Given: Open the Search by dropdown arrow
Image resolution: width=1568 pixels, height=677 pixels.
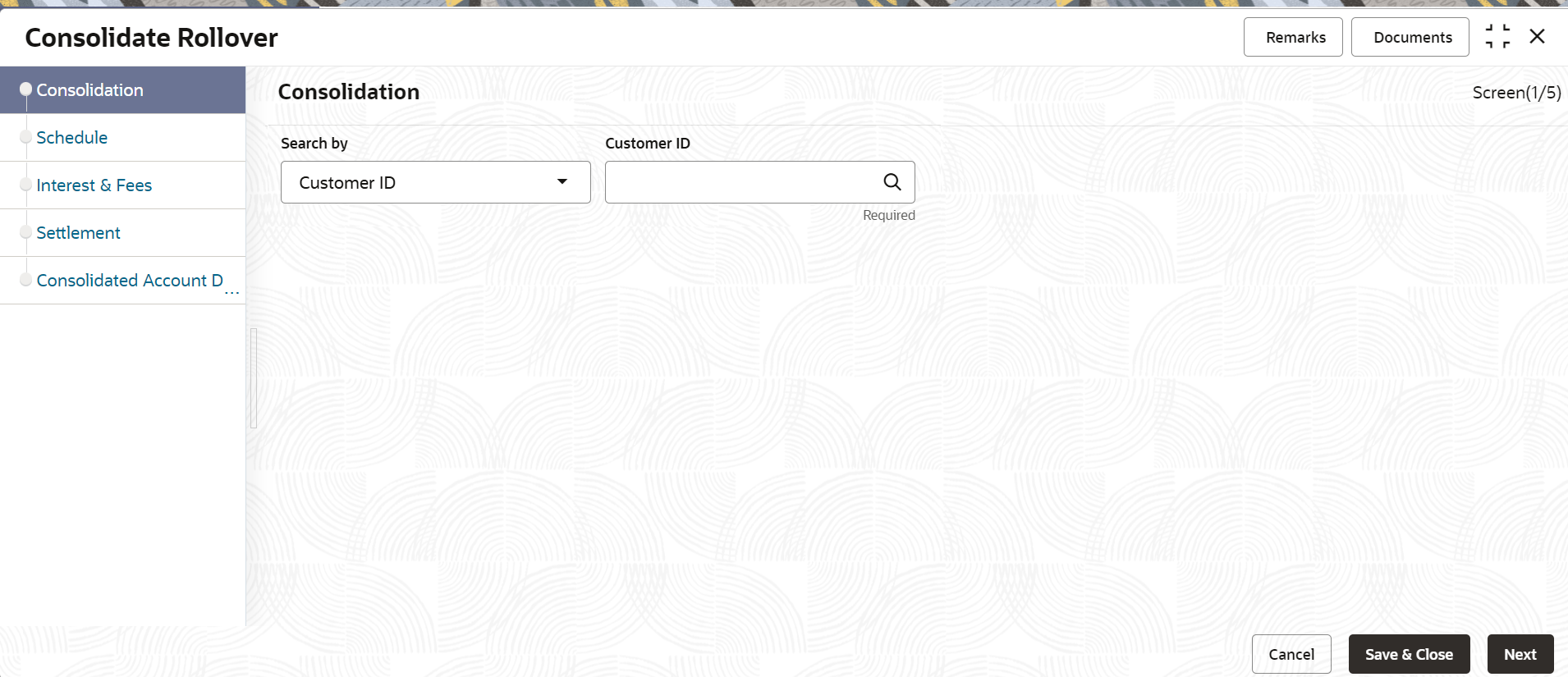Looking at the screenshot, I should [562, 182].
